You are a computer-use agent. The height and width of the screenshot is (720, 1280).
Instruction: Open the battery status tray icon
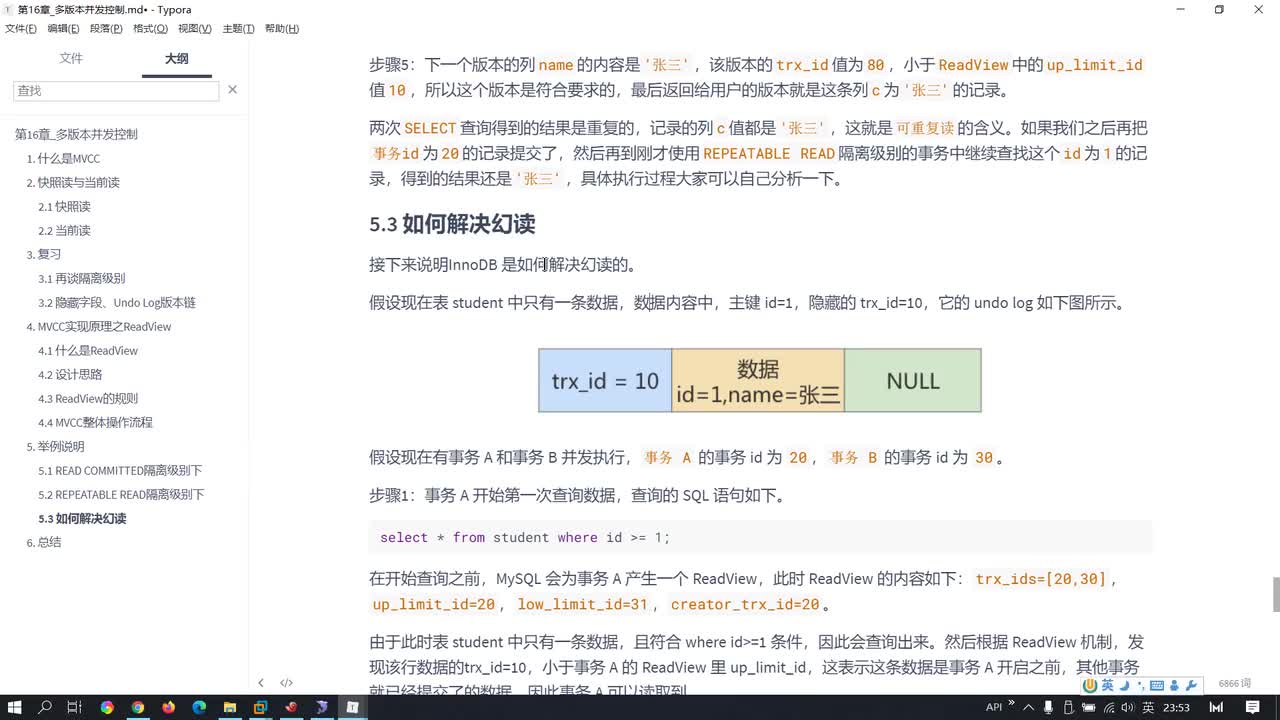click(x=1088, y=707)
